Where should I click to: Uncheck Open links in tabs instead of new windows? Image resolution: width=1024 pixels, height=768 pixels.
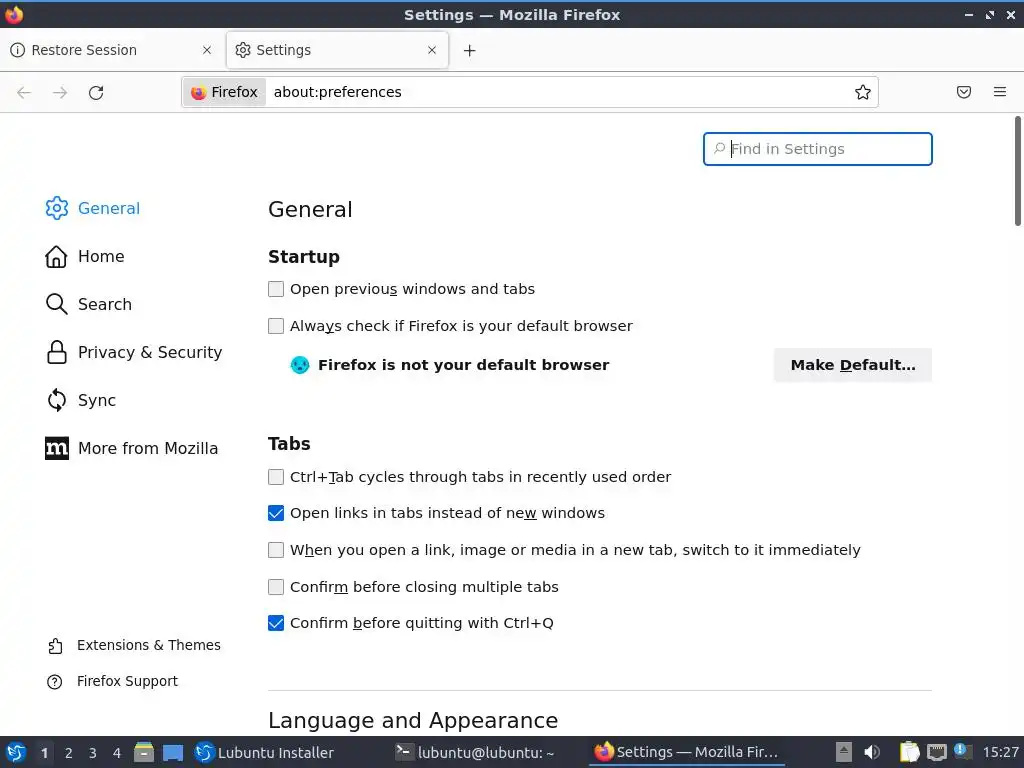pos(276,513)
